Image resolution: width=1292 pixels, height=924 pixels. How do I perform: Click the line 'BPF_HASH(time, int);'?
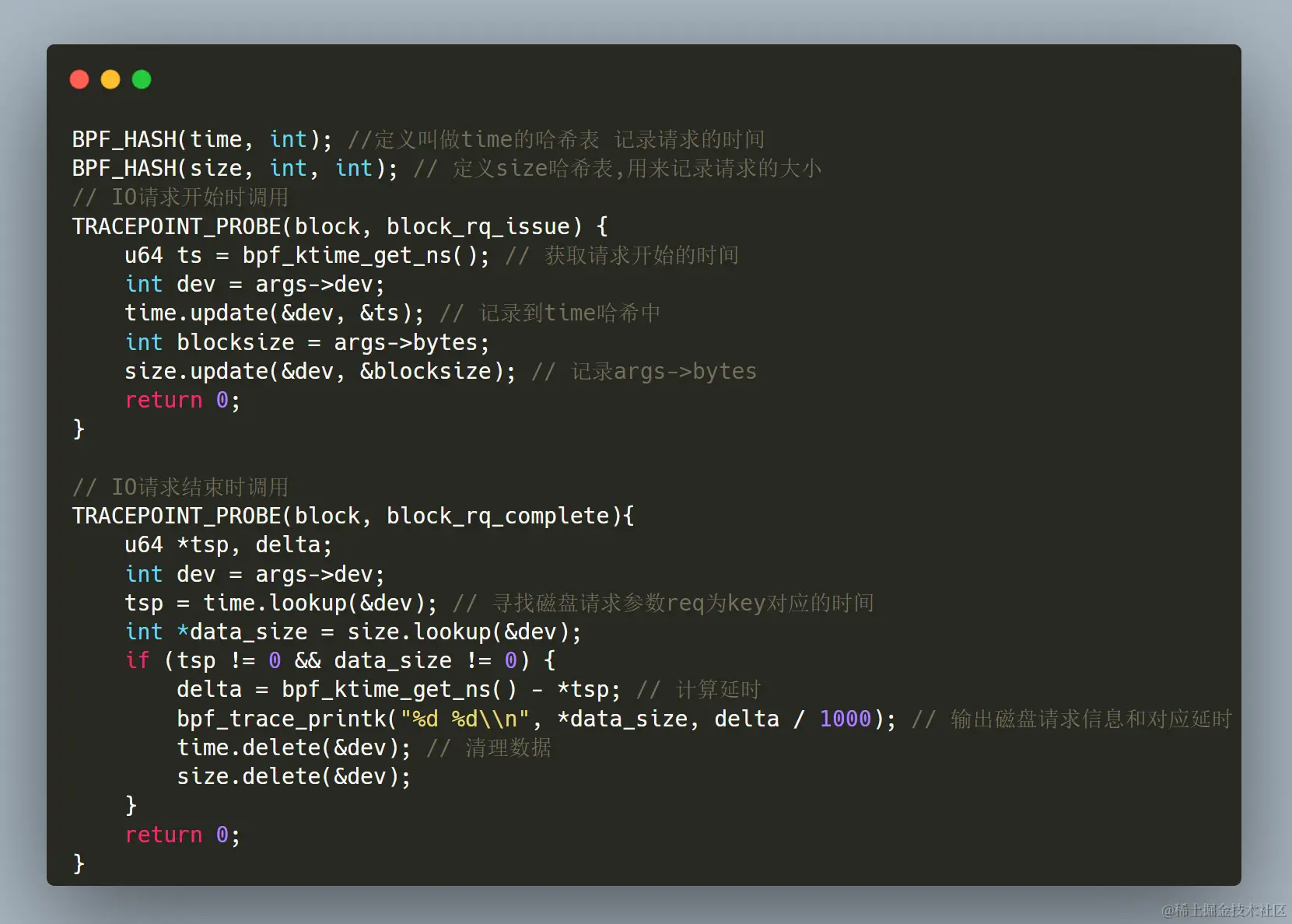(x=202, y=139)
